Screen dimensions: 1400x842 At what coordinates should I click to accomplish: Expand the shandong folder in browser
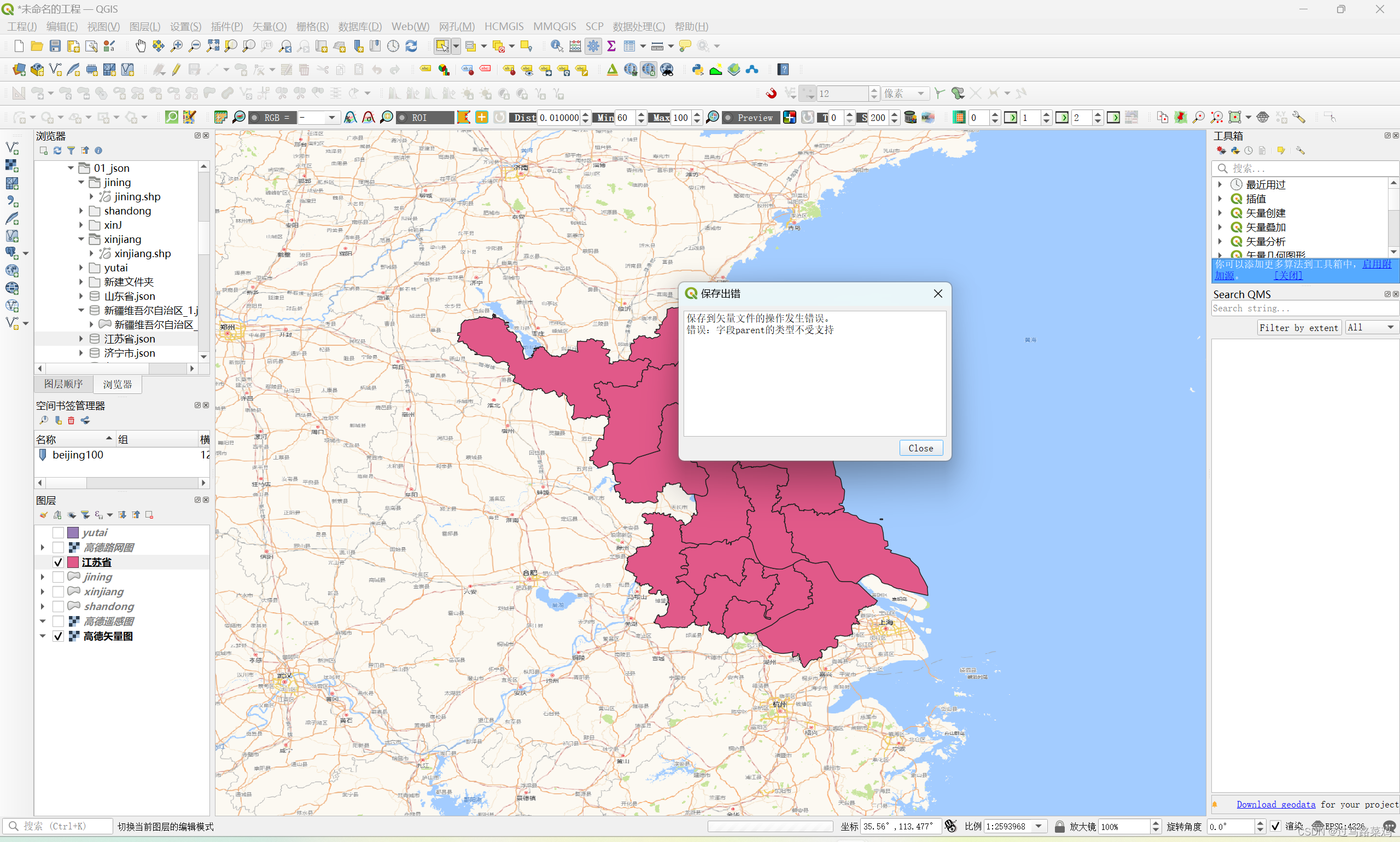tap(81, 211)
